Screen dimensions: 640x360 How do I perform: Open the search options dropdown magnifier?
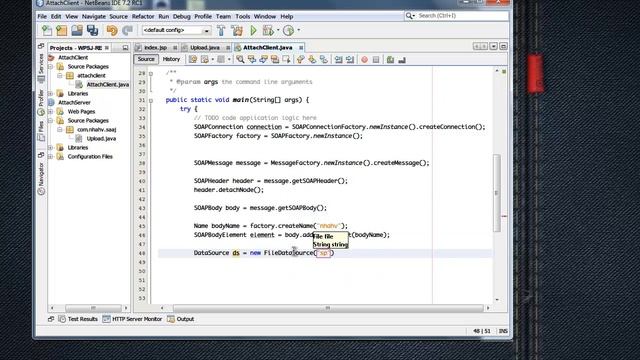pos(410,16)
